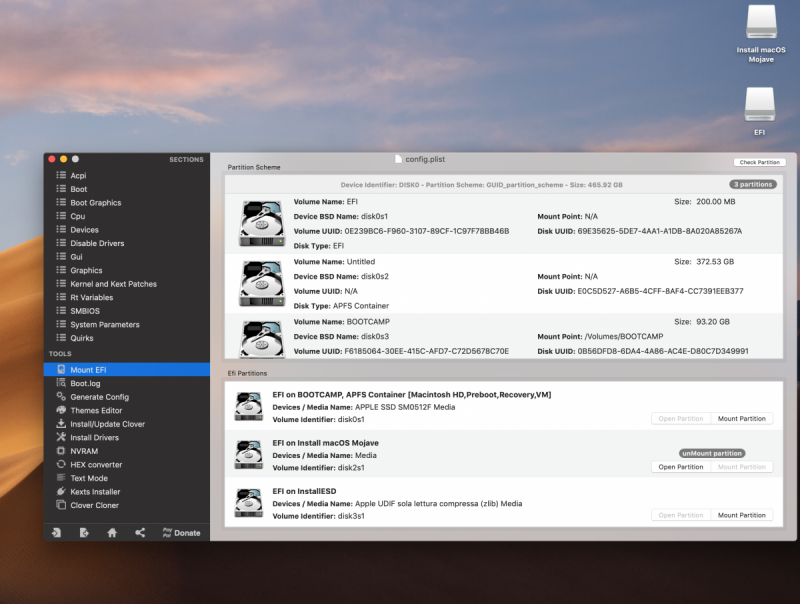800x604 pixels.
Task: Click the share icon in sidebar footer
Action: (x=140, y=533)
